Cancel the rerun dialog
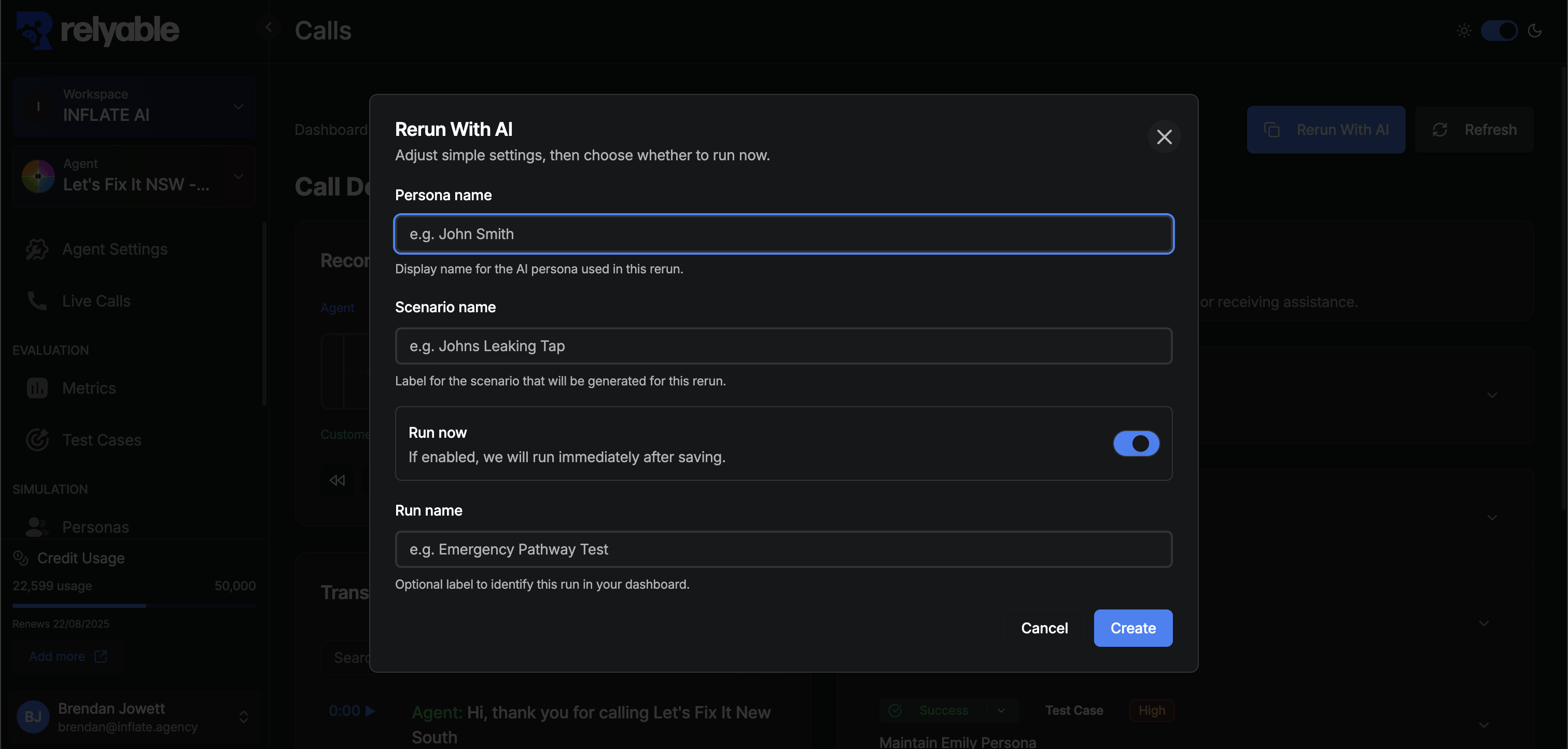This screenshot has height=749, width=1568. coord(1044,628)
